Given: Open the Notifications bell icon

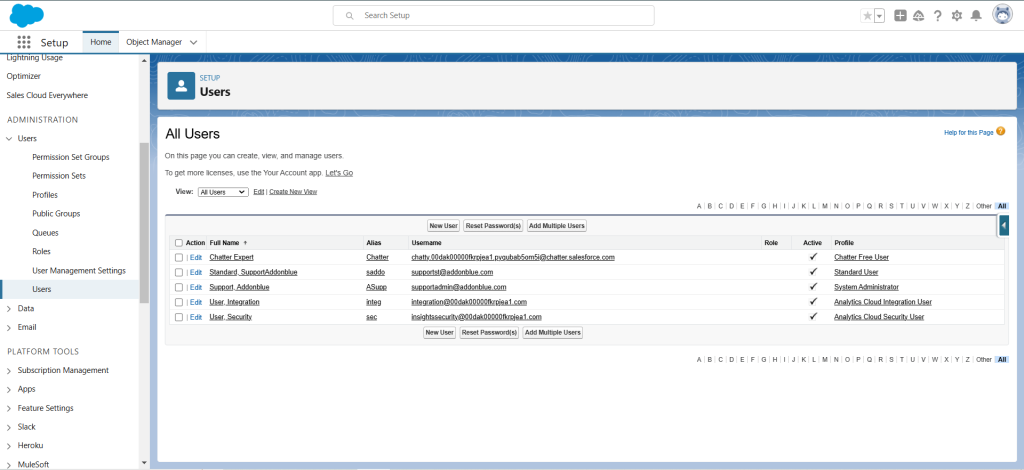Looking at the screenshot, I should point(976,16).
